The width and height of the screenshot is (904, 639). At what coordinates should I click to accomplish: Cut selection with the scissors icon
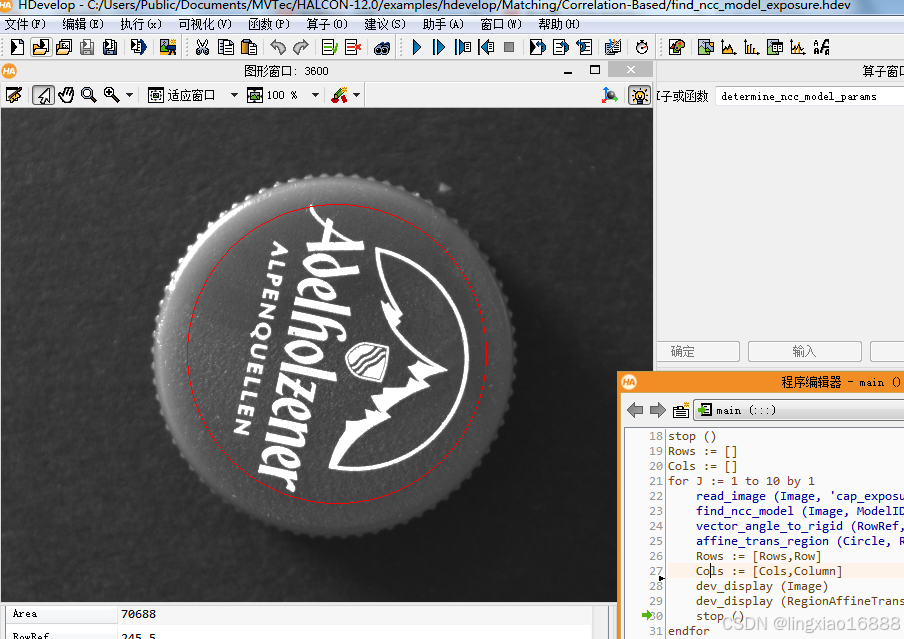click(202, 47)
